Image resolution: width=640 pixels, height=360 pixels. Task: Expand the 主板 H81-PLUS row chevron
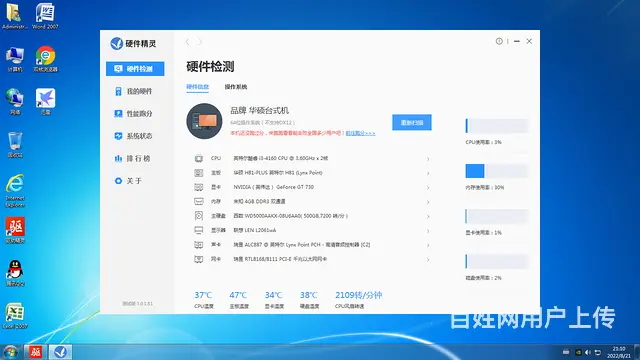(428, 173)
